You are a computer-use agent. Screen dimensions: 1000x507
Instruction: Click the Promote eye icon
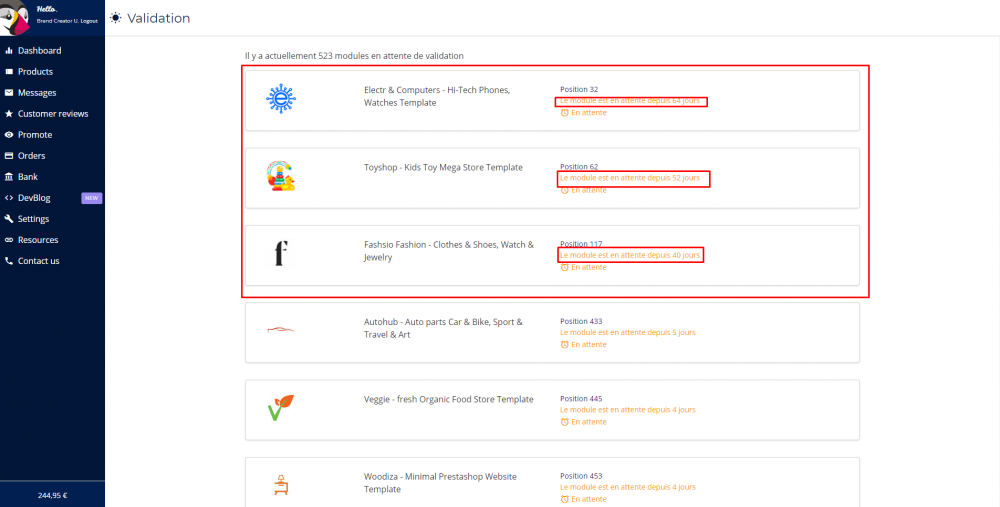[9, 135]
